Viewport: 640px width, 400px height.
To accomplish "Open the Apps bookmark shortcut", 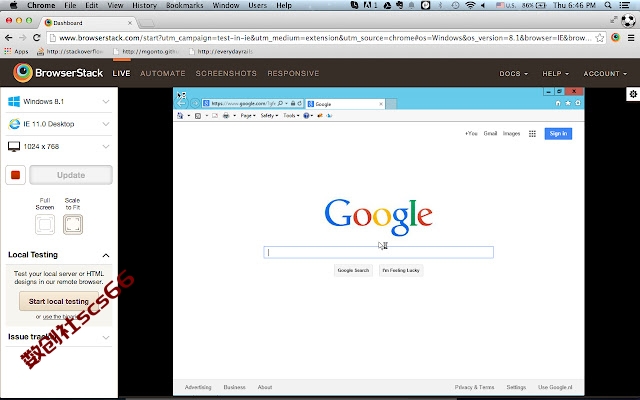I will click(16, 51).
